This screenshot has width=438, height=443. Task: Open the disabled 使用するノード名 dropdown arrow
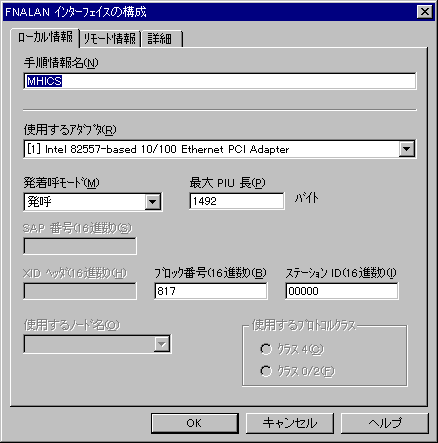[162, 344]
